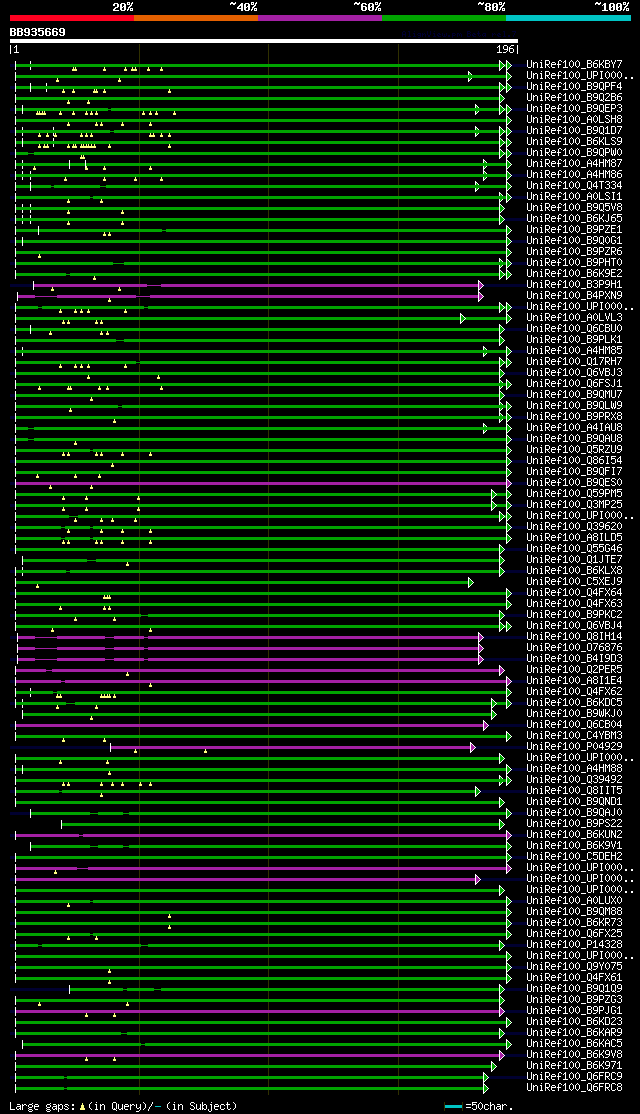Open hit UniRef100_B9Q2B6
640x1114 pixels.
575,97
